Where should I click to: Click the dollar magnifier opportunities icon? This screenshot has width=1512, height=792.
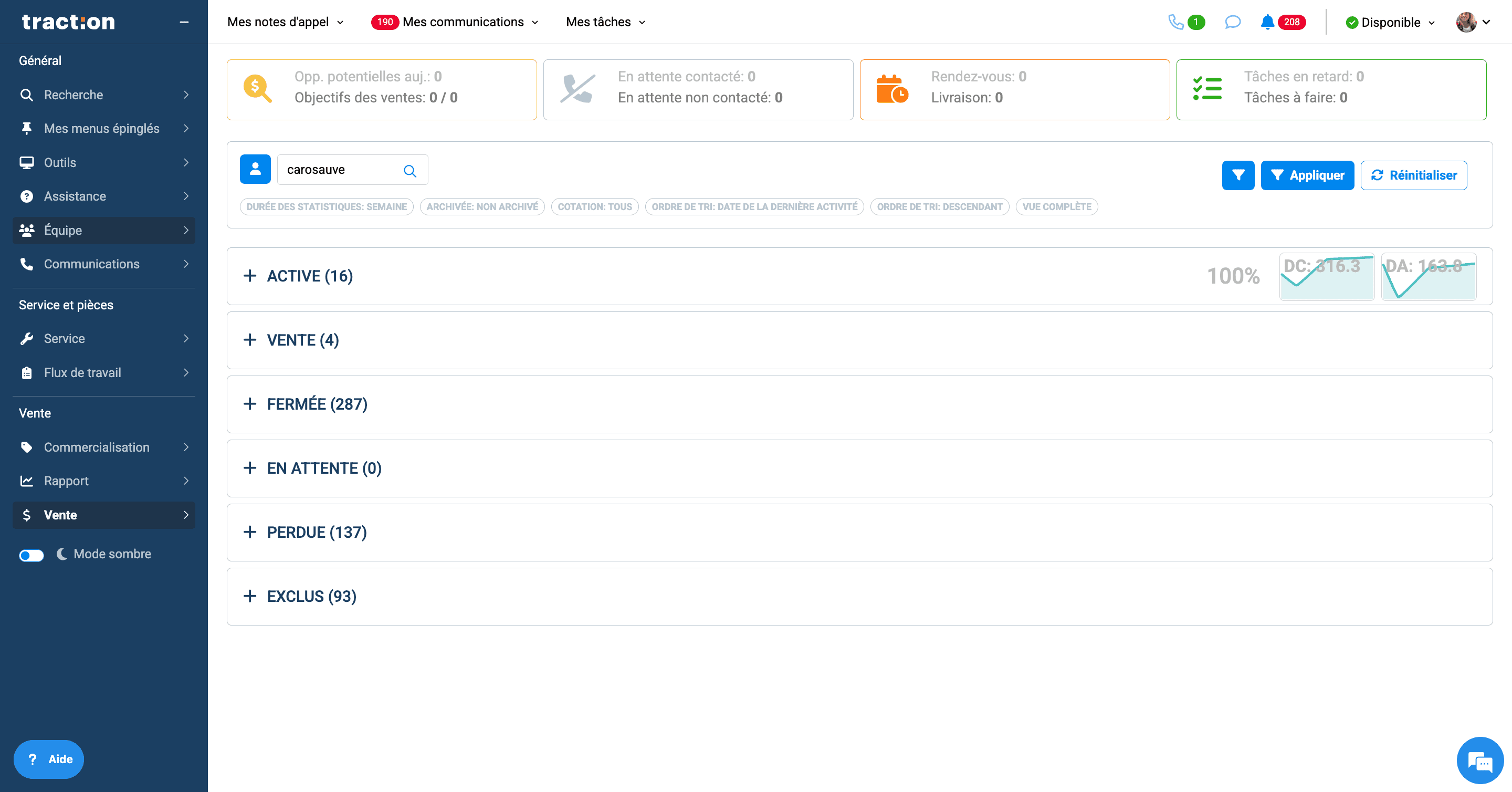click(x=257, y=89)
